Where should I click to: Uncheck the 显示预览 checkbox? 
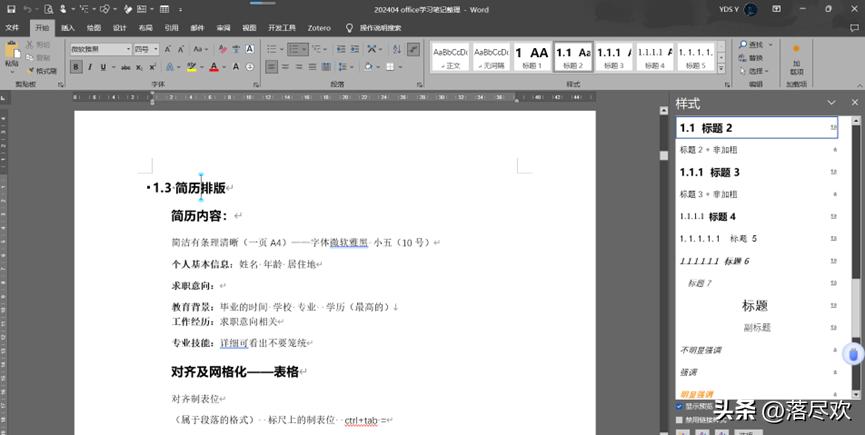(680, 407)
